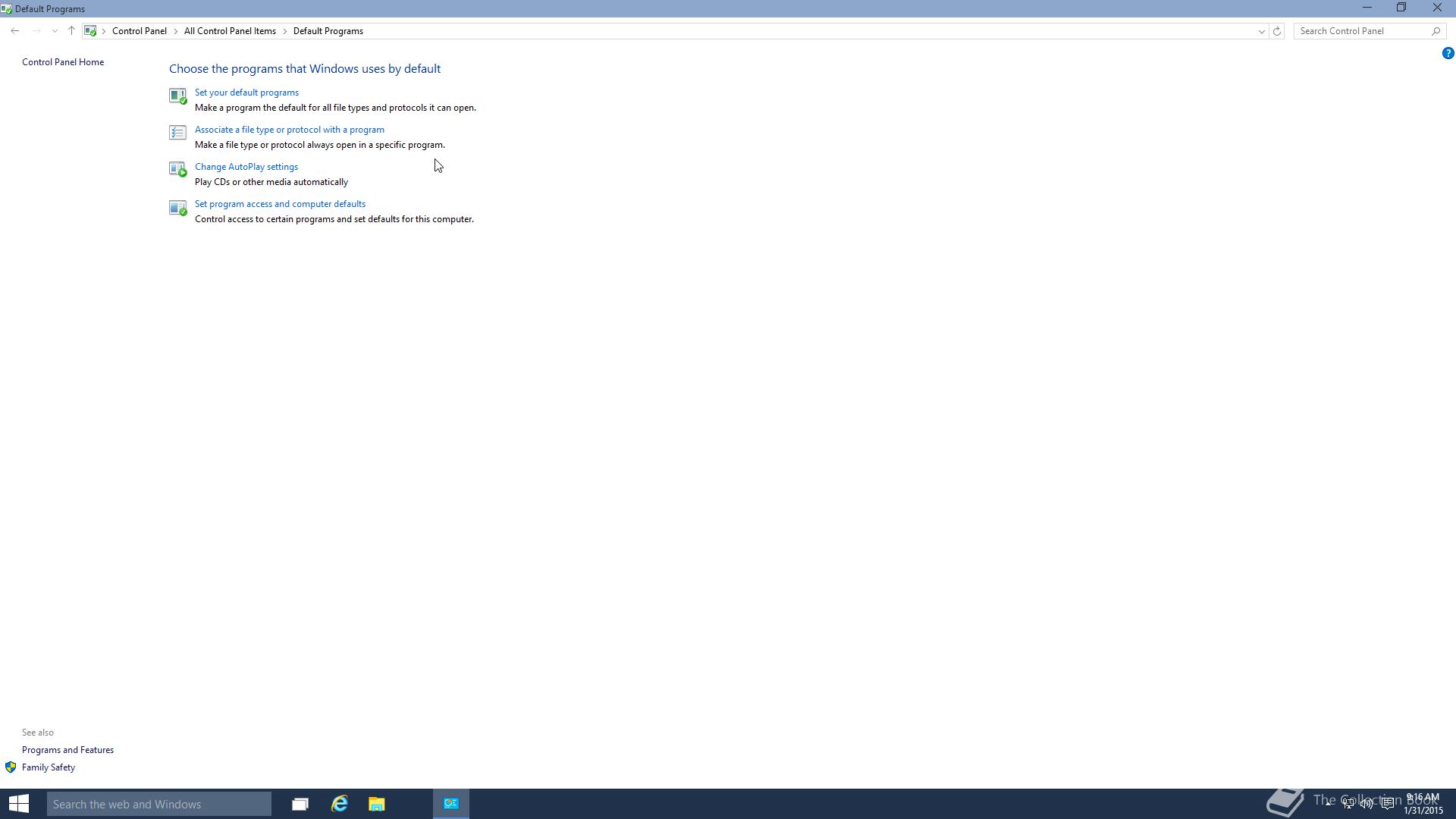Close the Default Programs window

click(1437, 8)
